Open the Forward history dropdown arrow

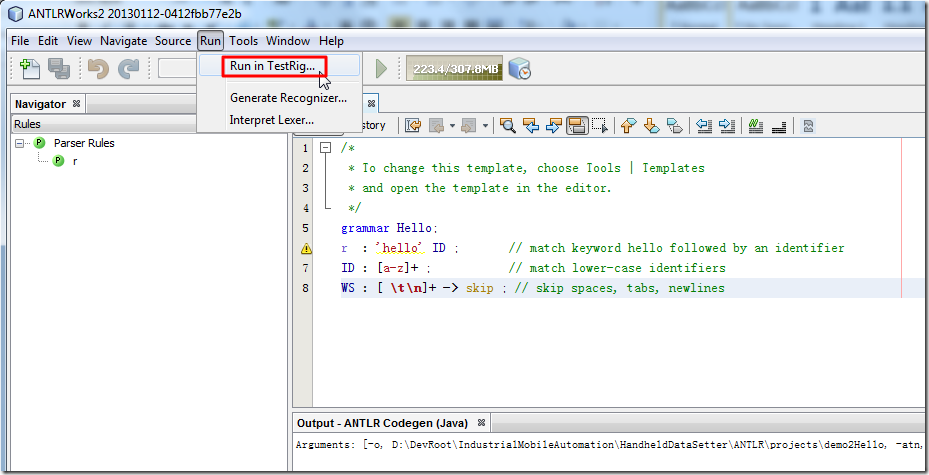tap(485, 126)
